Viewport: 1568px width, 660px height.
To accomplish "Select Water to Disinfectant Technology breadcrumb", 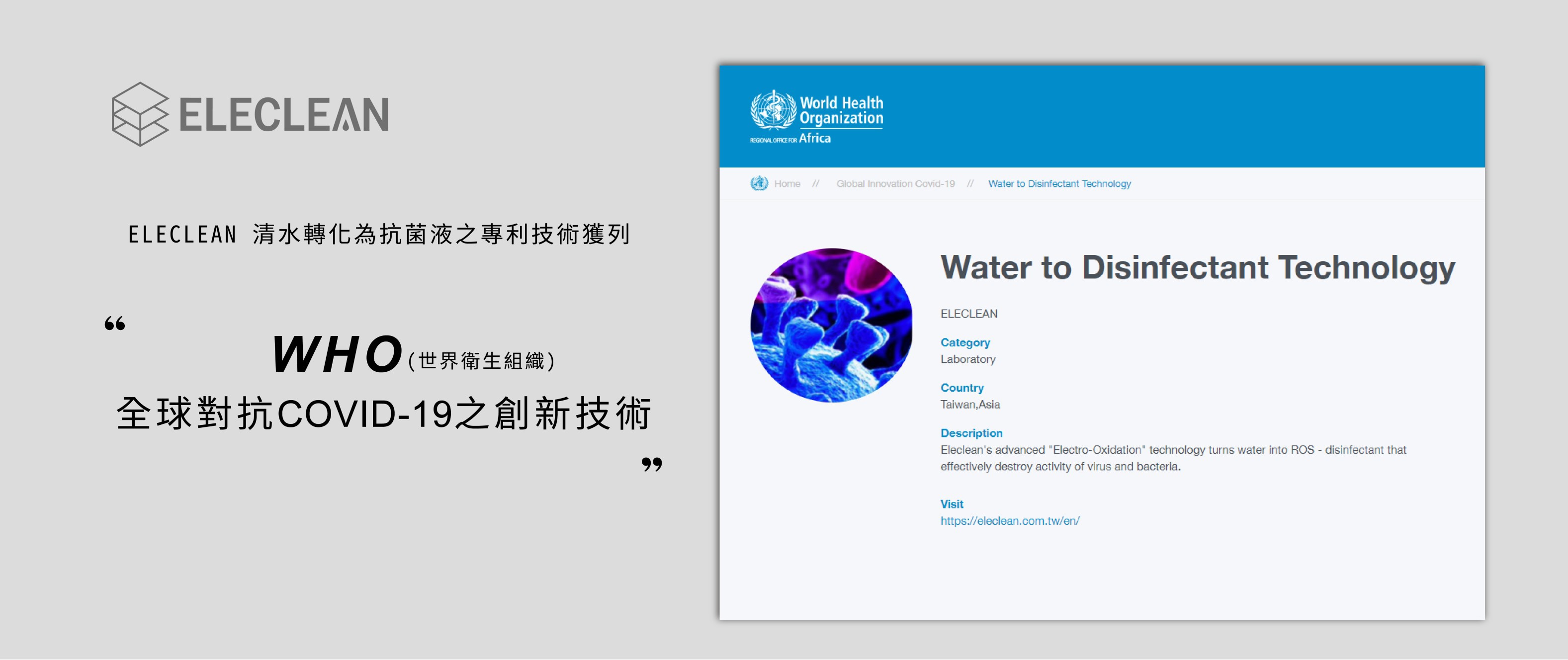I will (1059, 184).
